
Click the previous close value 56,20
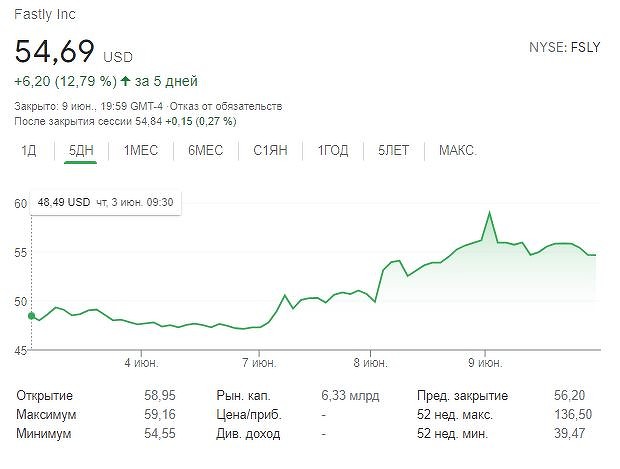click(569, 395)
